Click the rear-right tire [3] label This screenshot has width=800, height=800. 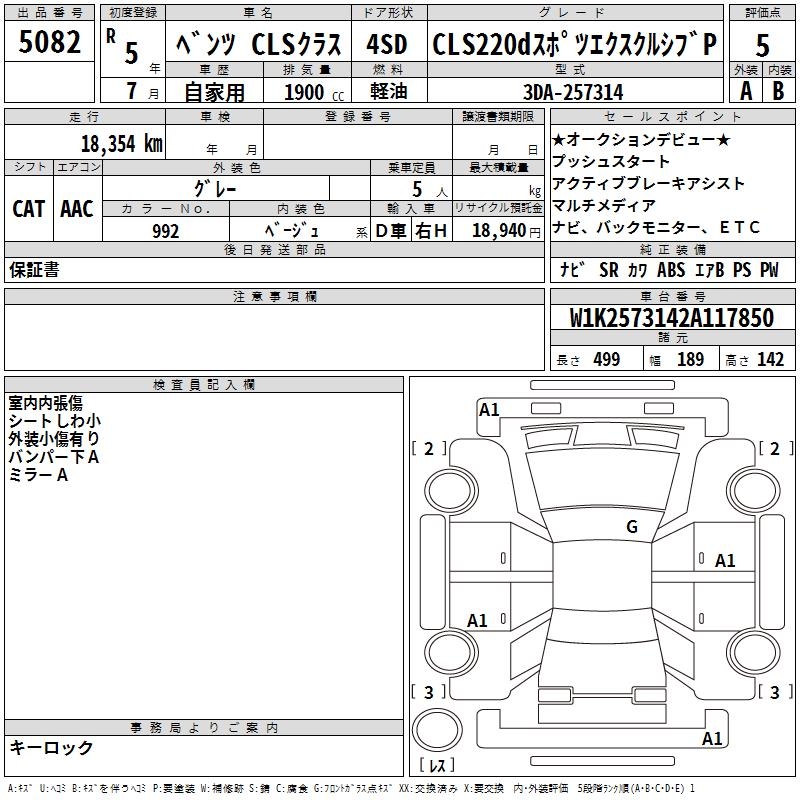coord(775,692)
